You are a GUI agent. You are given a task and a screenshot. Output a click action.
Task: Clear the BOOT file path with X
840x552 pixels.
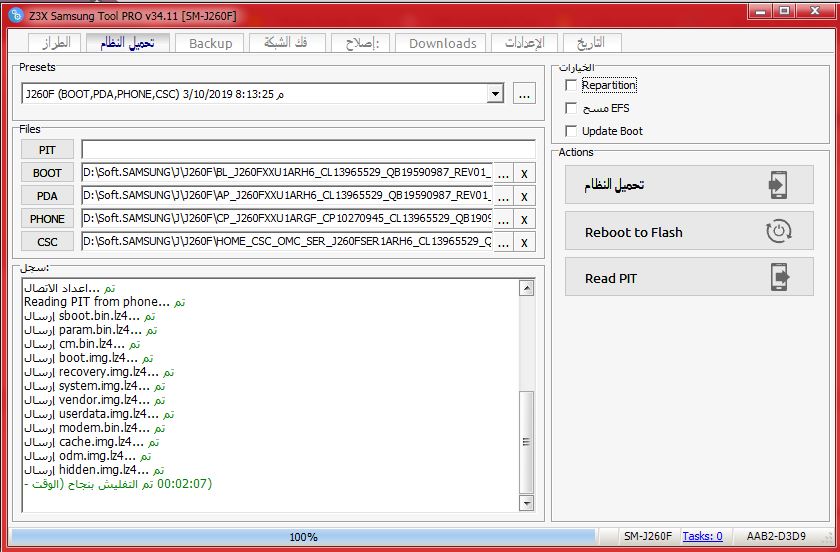(524, 174)
